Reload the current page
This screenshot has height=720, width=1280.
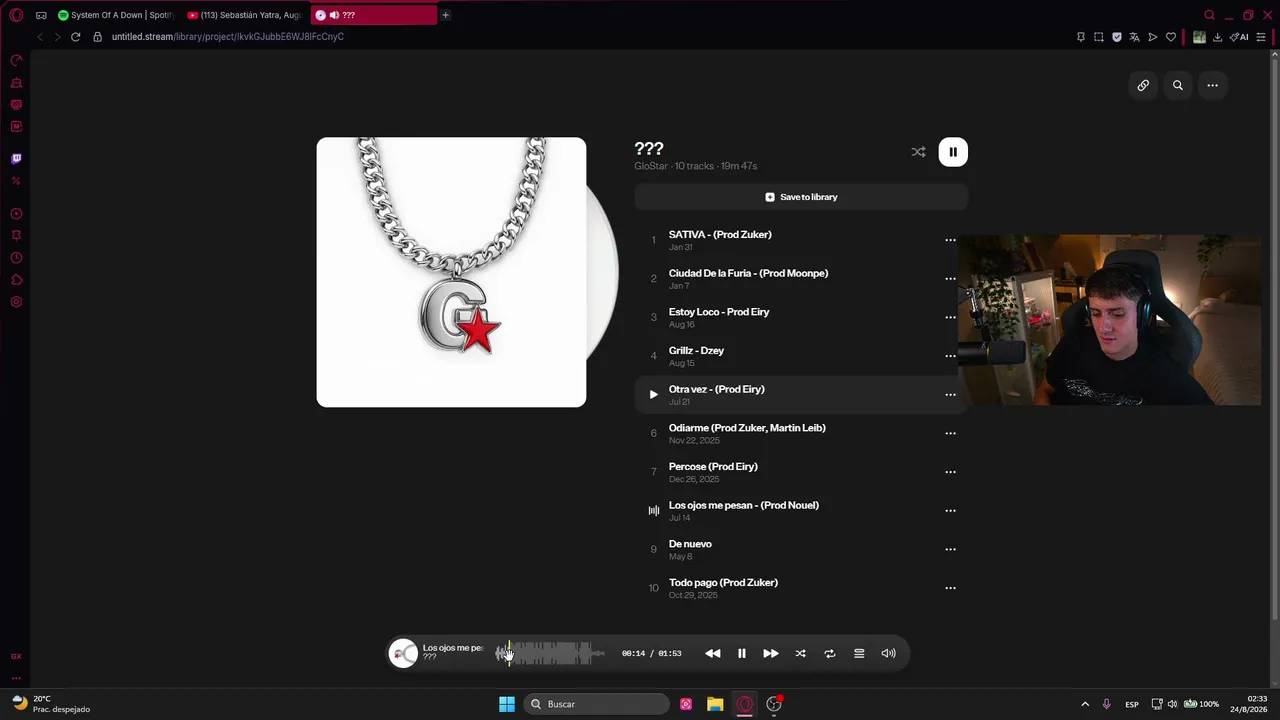pyautogui.click(x=75, y=37)
